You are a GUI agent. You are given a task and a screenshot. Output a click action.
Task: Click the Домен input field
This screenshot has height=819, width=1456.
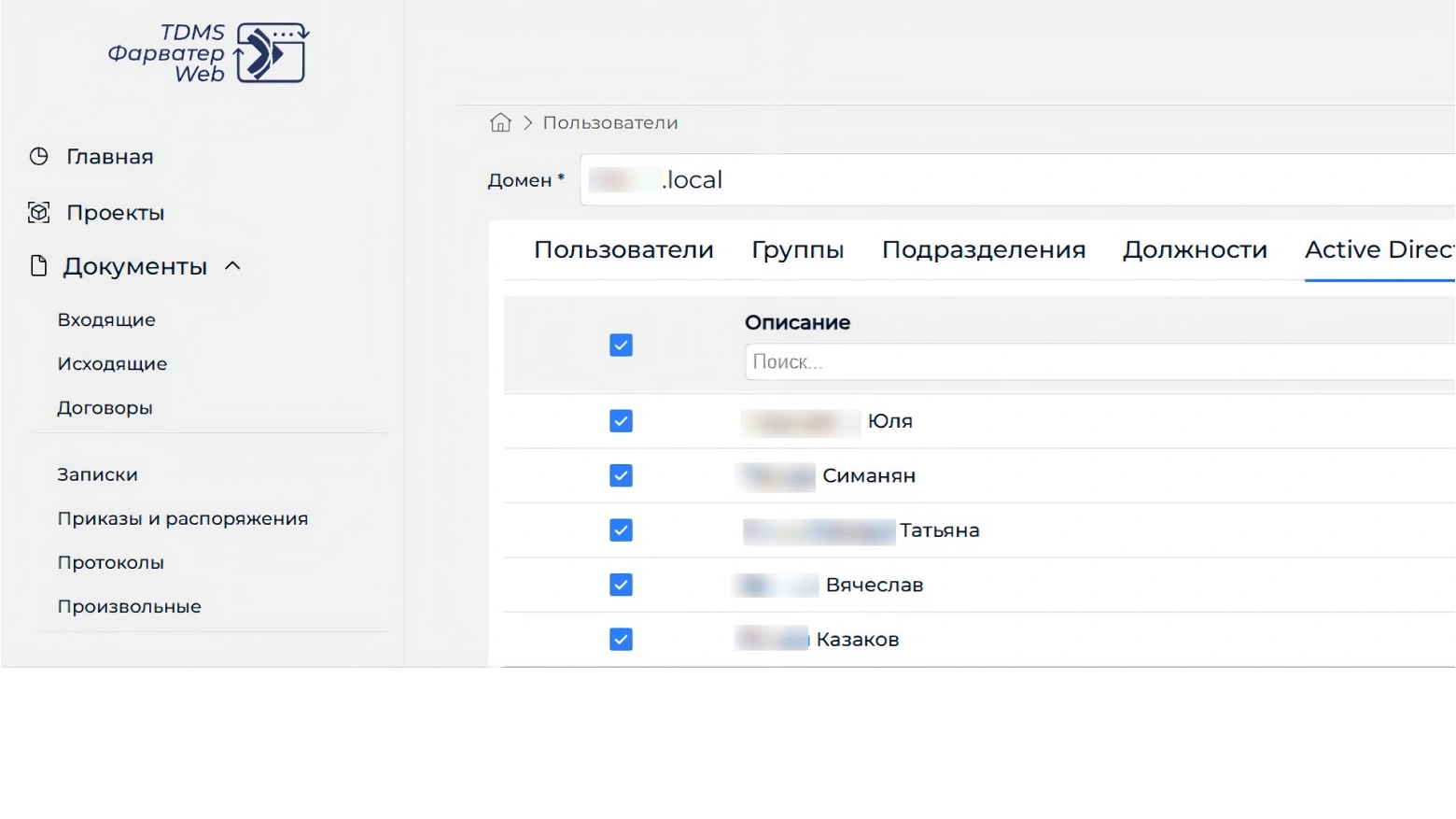(1017, 179)
